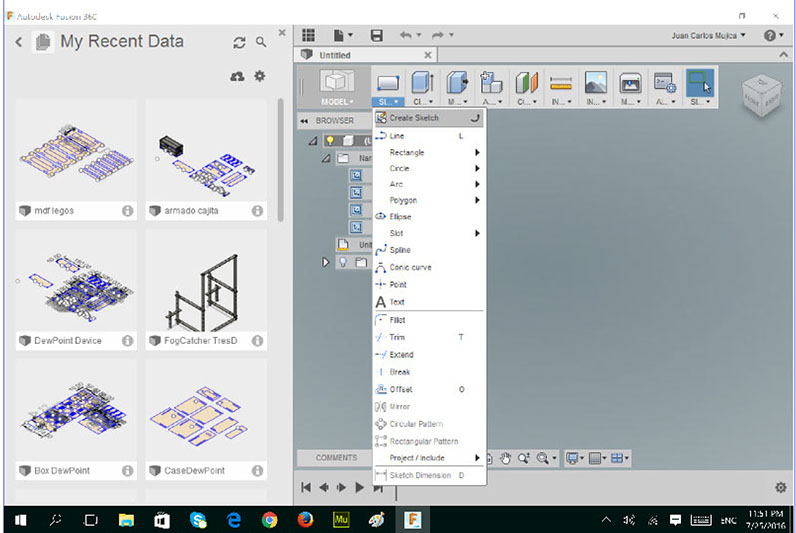The image size is (796, 533).
Task: Choose Trim in Sketch menu
Action: (429, 337)
